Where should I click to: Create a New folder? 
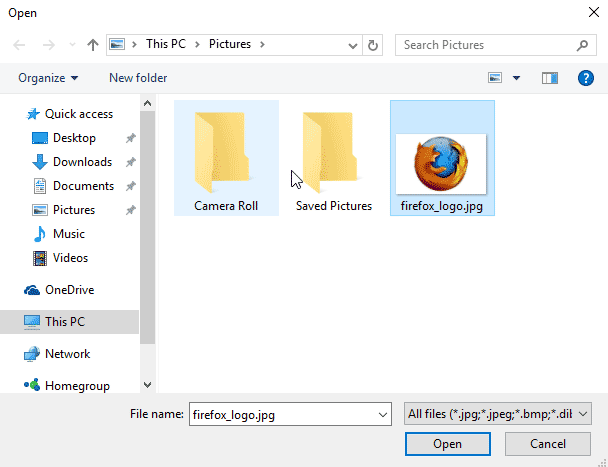point(138,78)
